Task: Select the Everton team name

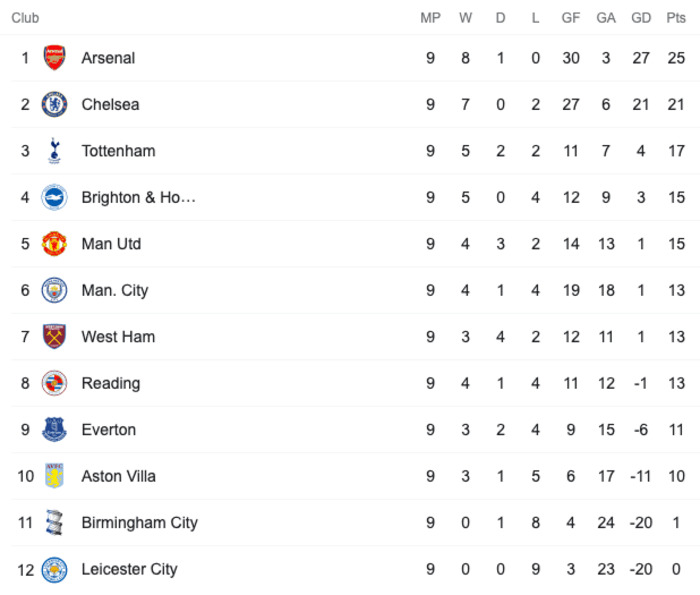Action: pyautogui.click(x=108, y=430)
